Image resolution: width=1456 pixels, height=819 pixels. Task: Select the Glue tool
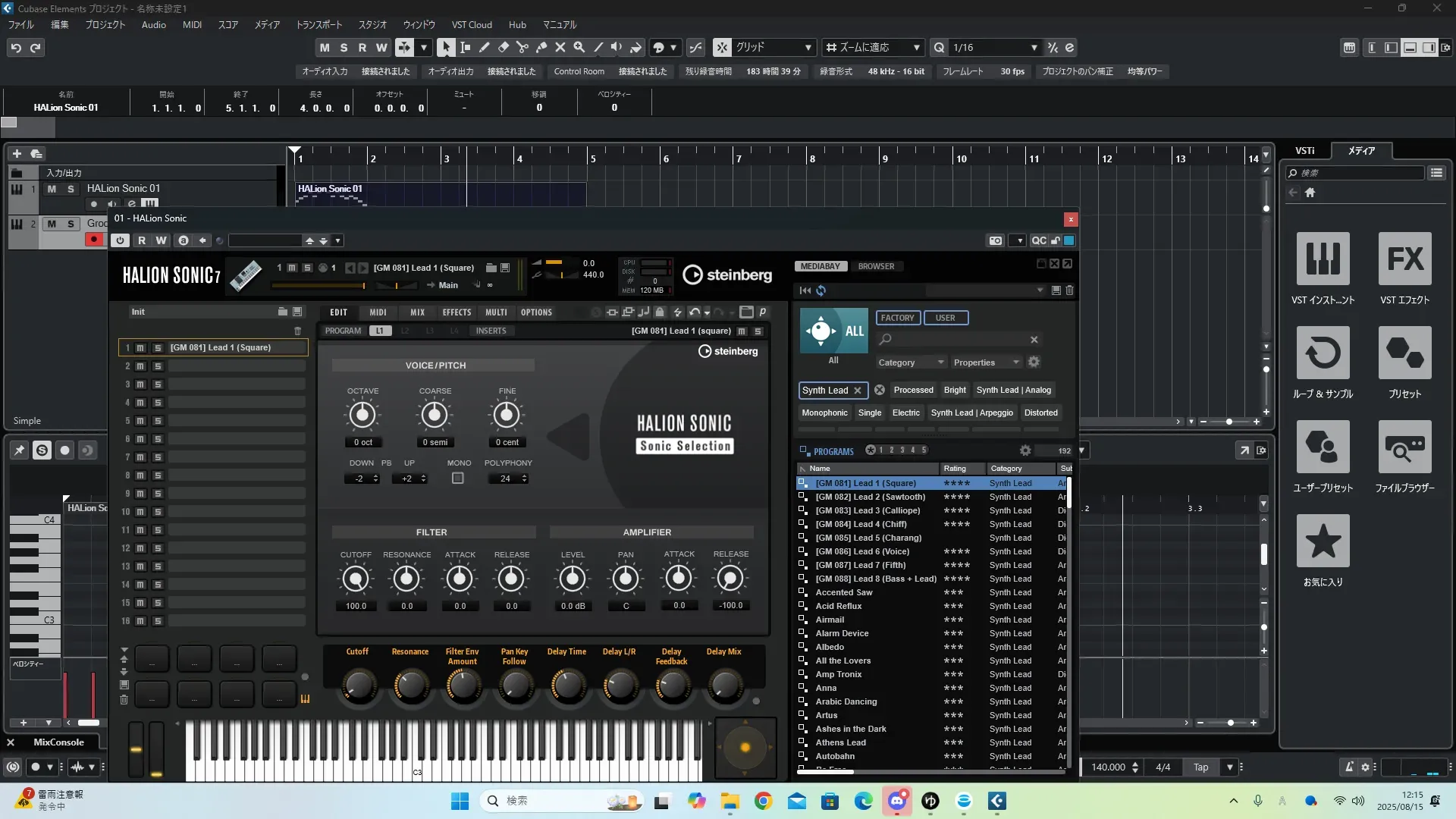[x=541, y=47]
